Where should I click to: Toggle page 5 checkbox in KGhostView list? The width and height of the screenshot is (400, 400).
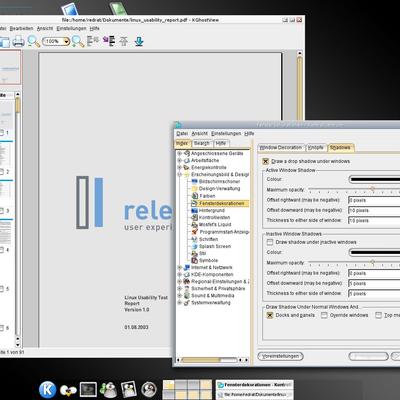pyautogui.click(x=2, y=289)
